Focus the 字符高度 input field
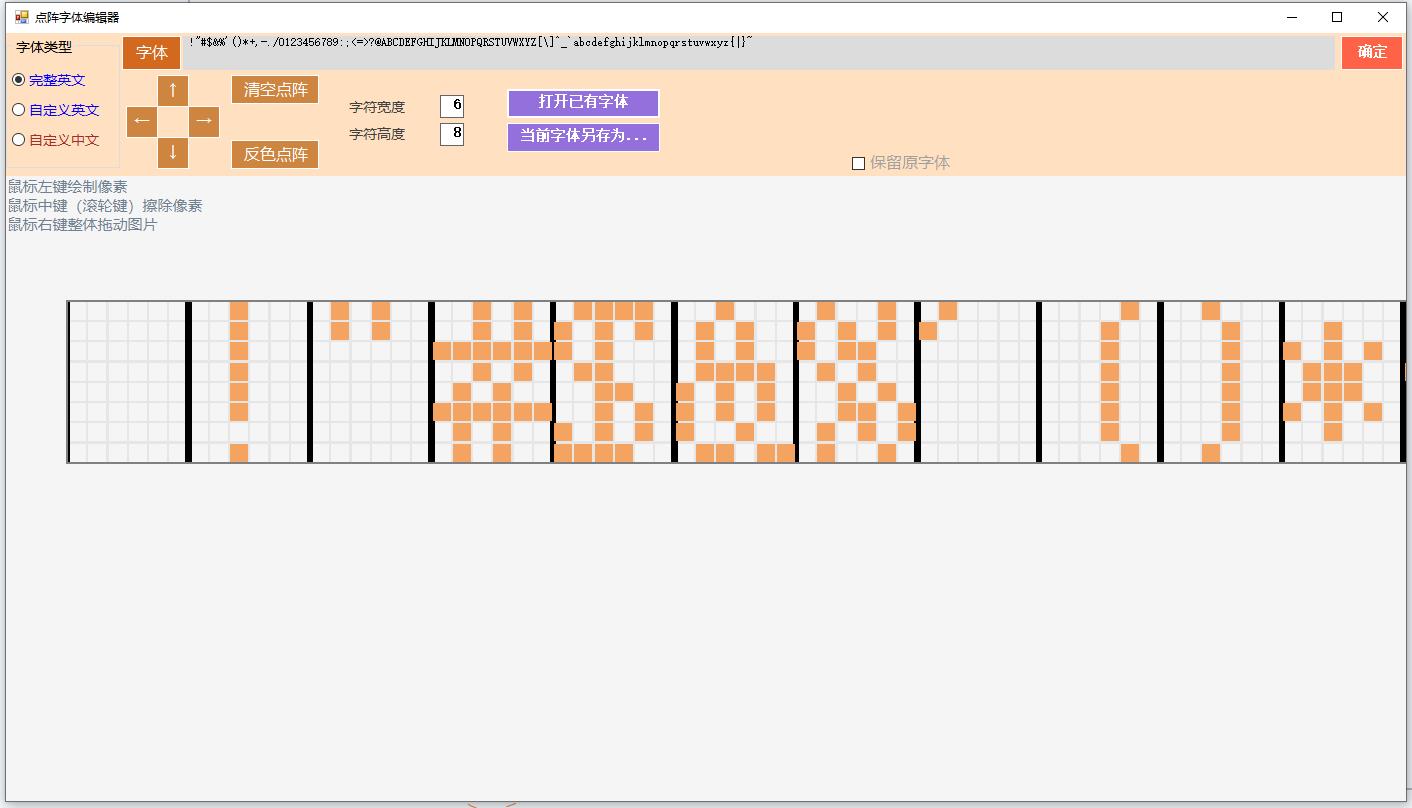Screen dimensions: 1412x808 [x=452, y=133]
